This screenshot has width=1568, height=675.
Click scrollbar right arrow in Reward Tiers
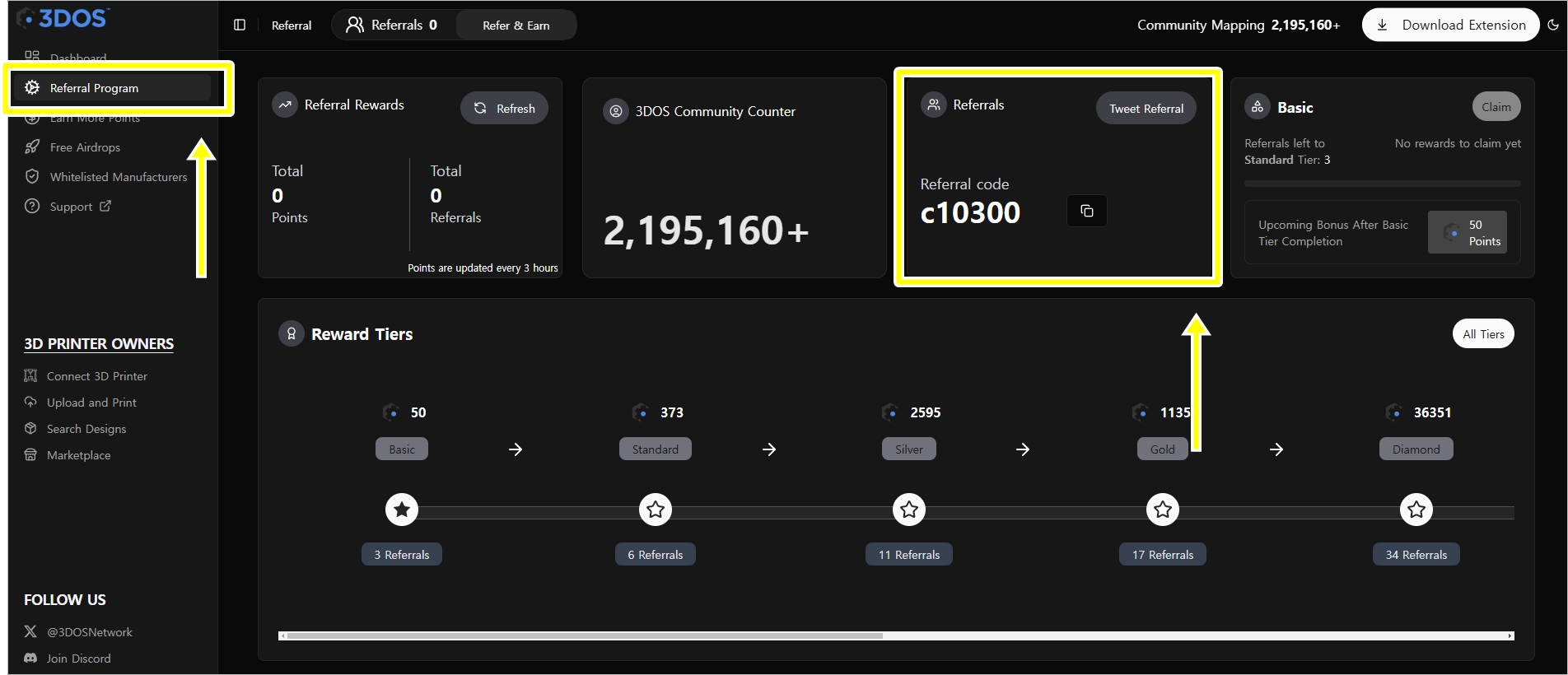pyautogui.click(x=1510, y=635)
